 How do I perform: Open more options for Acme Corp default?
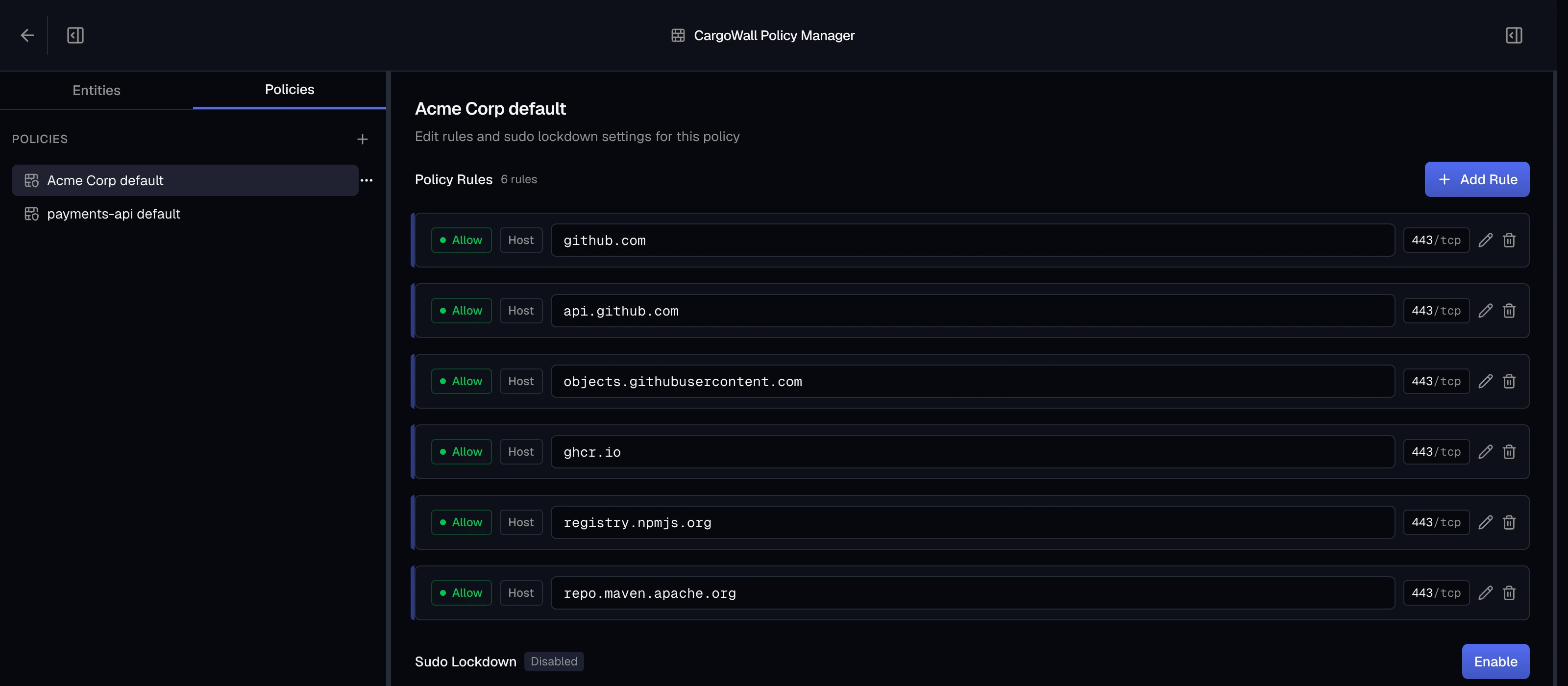click(367, 180)
